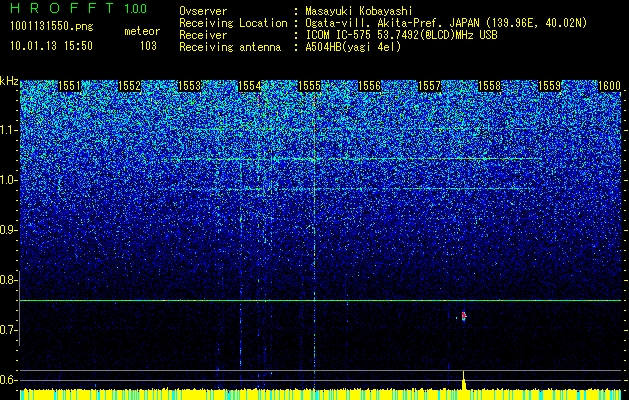Click the A504HB(yagi 4el) antenna text
The height and width of the screenshot is (400, 629).
click(x=353, y=47)
